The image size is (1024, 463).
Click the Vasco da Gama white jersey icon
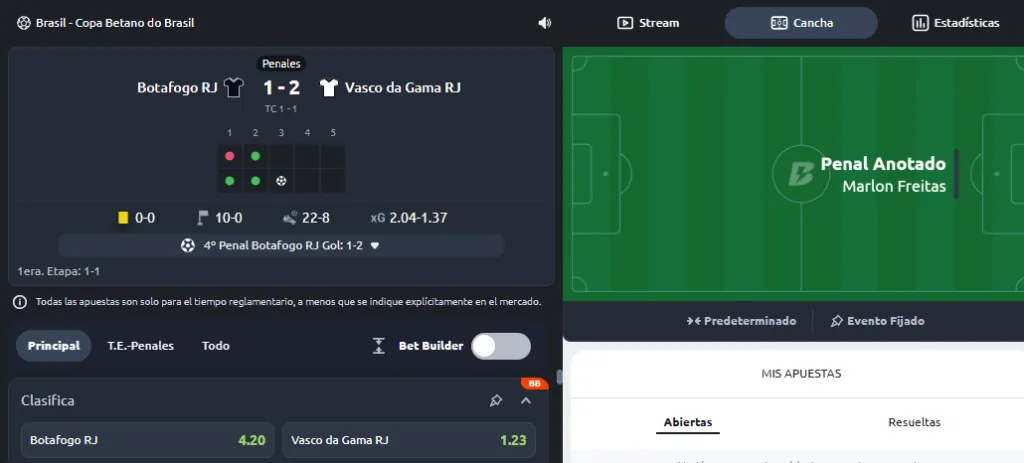[328, 88]
